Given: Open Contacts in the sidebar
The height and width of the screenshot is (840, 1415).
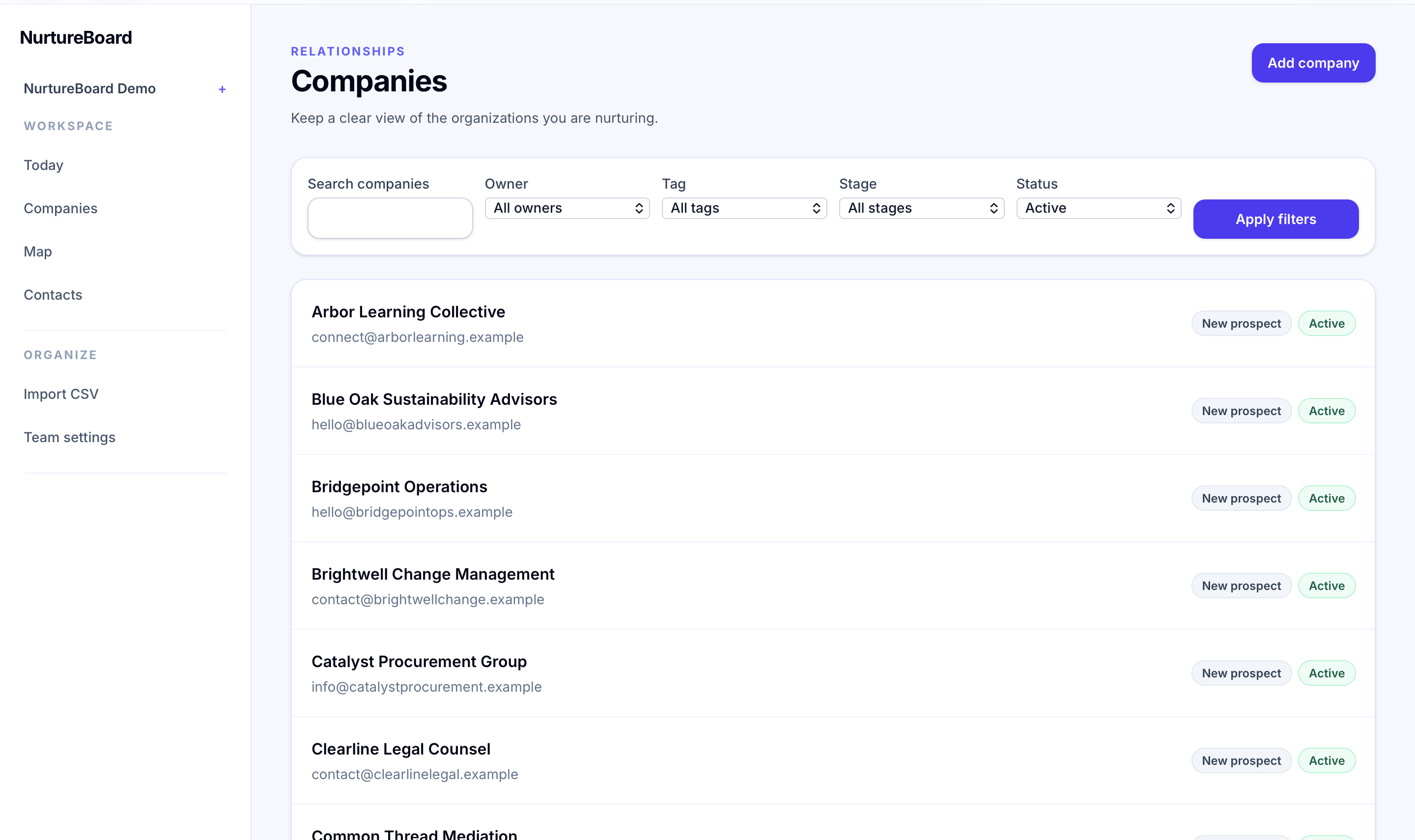Looking at the screenshot, I should (x=53, y=295).
